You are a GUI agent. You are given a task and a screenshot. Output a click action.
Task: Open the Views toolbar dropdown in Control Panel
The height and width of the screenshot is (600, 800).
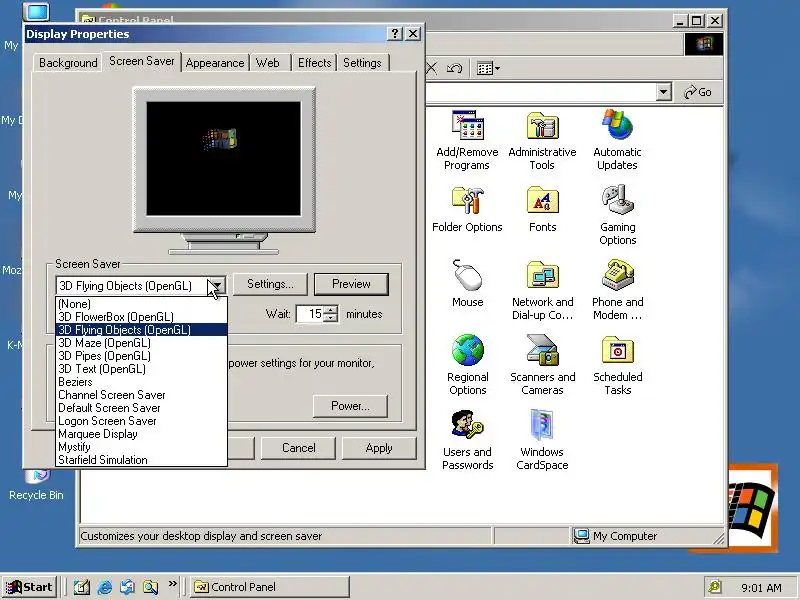[x=488, y=68]
